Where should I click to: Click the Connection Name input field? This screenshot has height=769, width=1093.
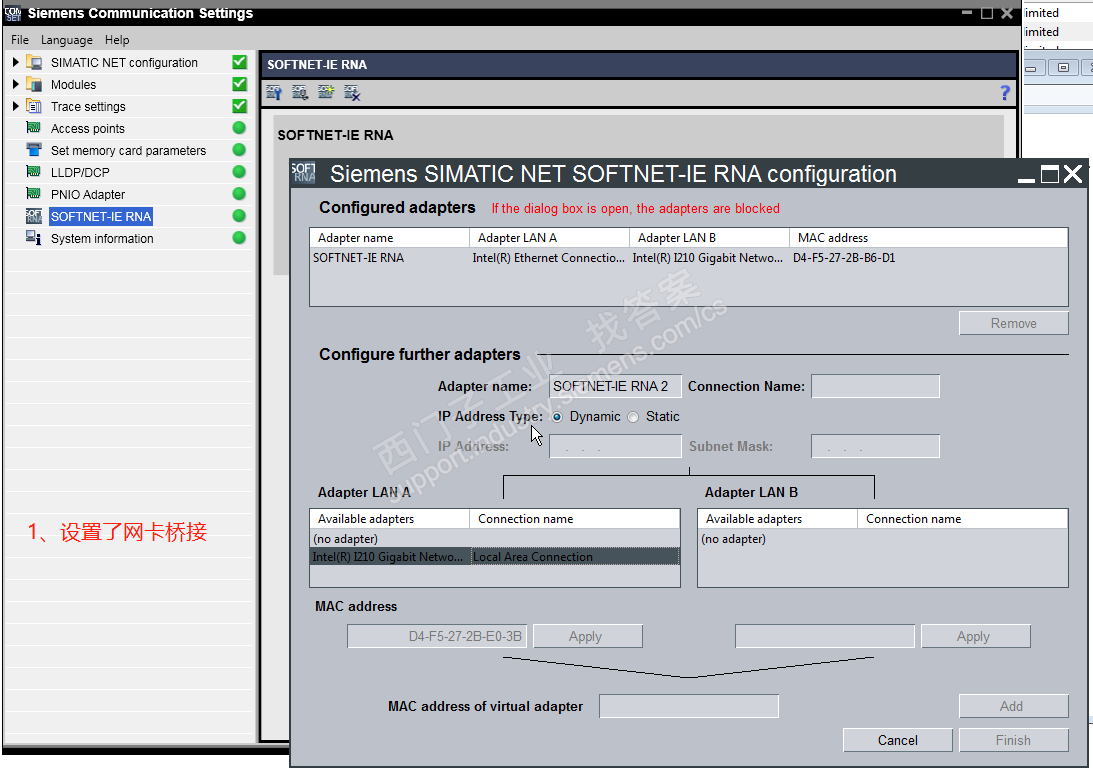click(876, 386)
